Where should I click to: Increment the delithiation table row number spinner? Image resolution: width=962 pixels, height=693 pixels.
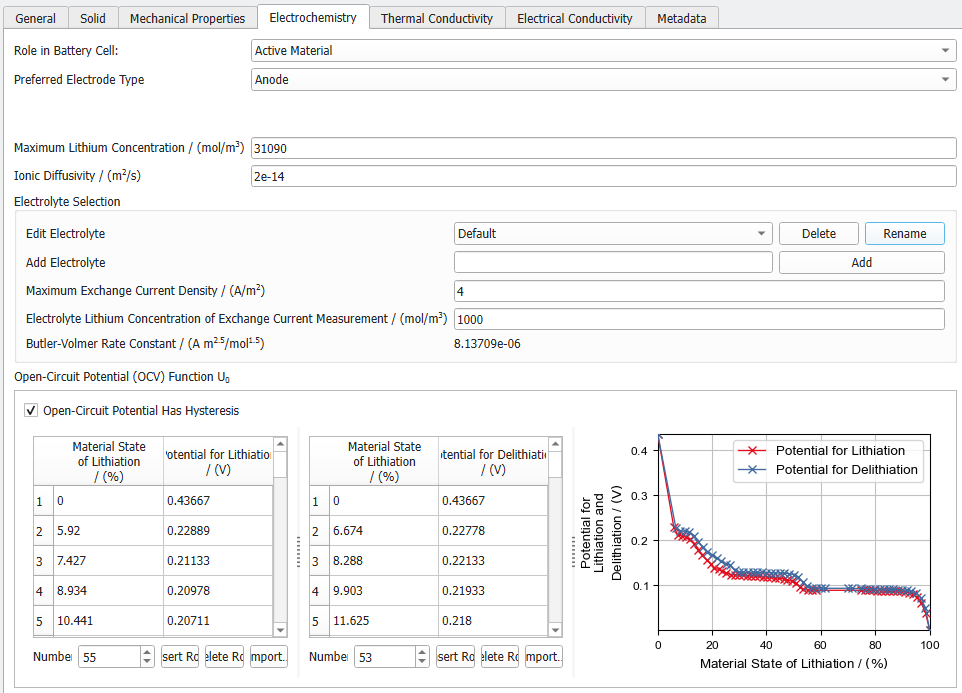(x=422, y=652)
